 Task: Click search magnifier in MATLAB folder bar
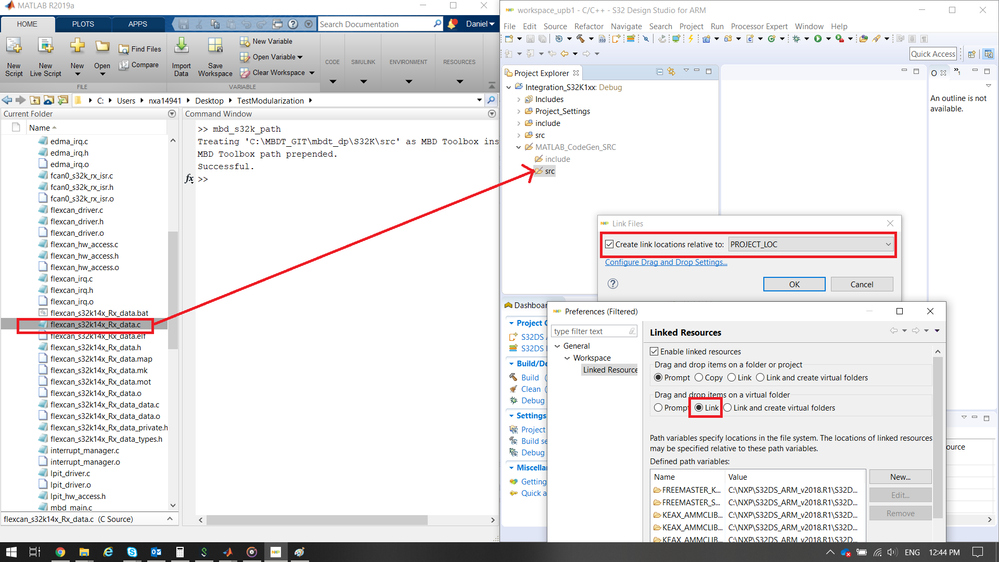(491, 101)
